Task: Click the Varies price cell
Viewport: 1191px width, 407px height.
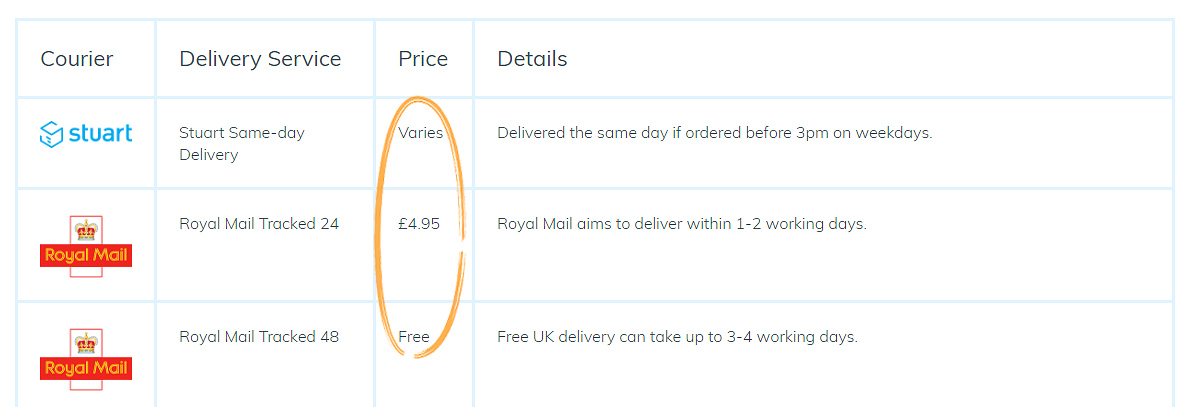Action: coord(421,133)
